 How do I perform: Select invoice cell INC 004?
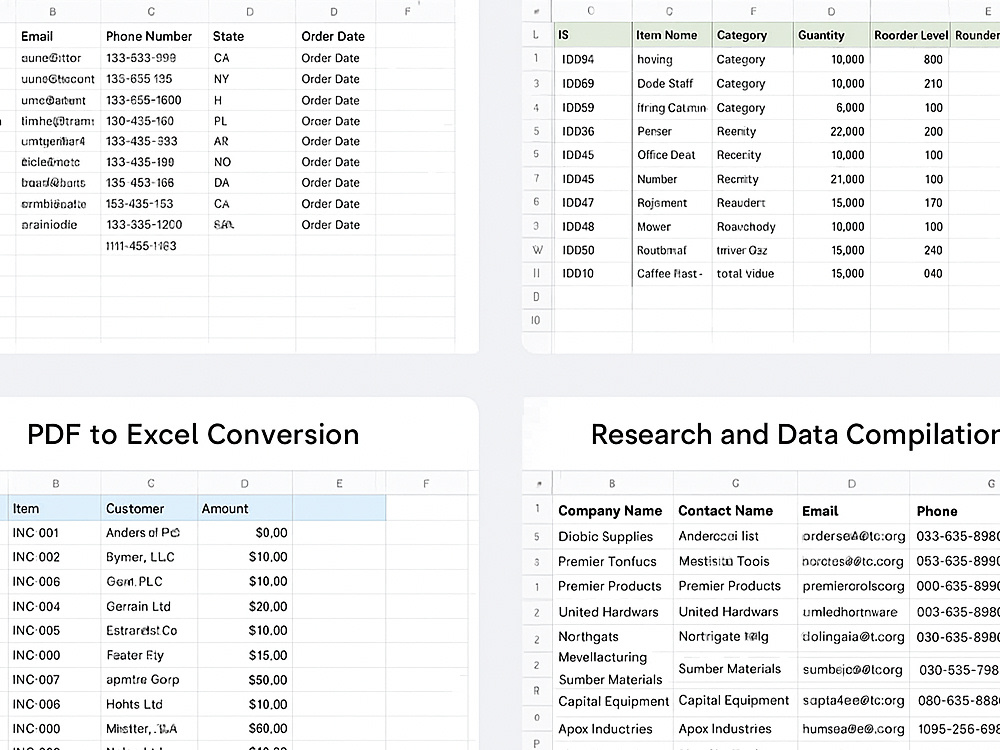click(x=54, y=607)
